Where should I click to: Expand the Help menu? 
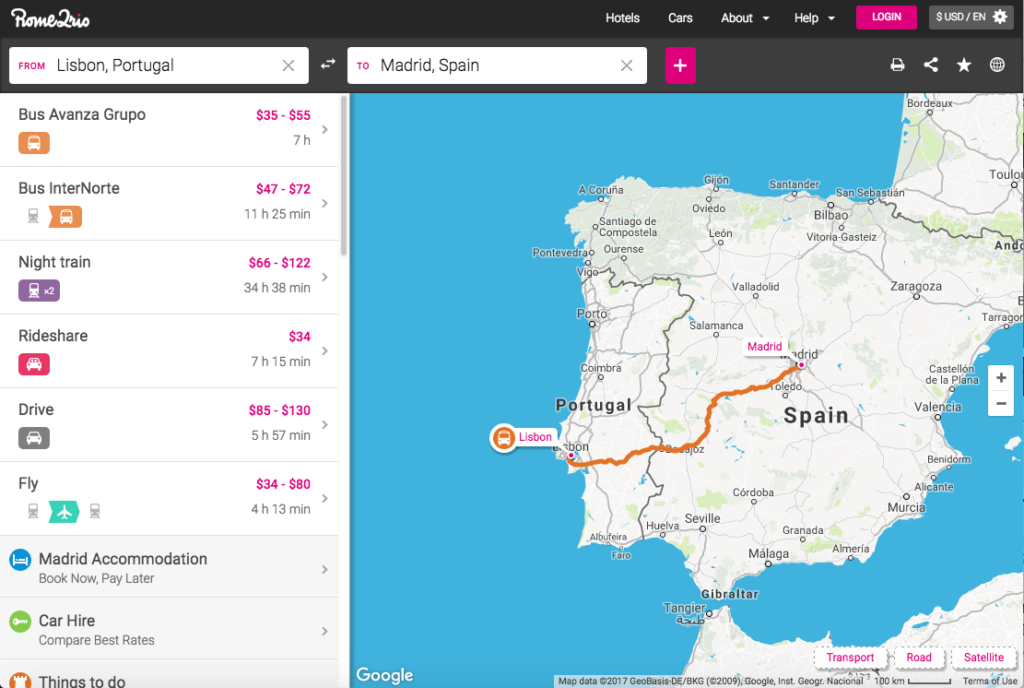pyautogui.click(x=814, y=18)
